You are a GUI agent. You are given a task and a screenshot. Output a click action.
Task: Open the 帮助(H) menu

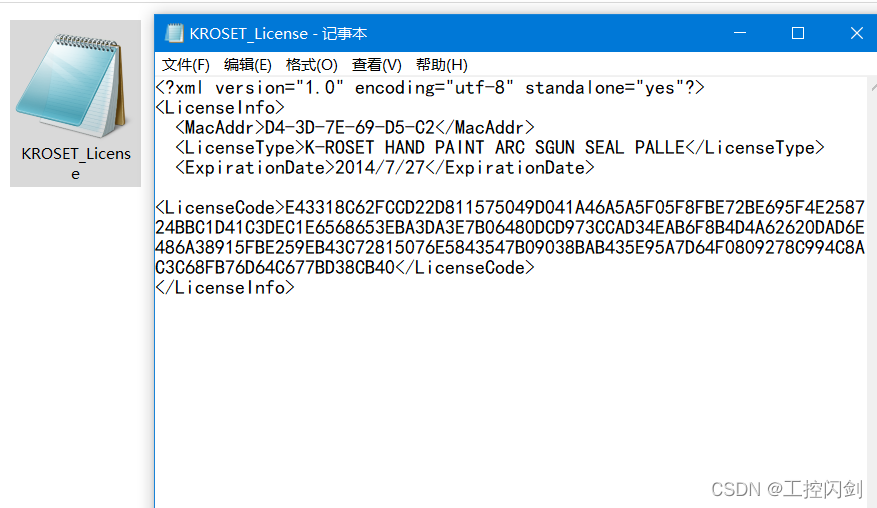click(441, 65)
